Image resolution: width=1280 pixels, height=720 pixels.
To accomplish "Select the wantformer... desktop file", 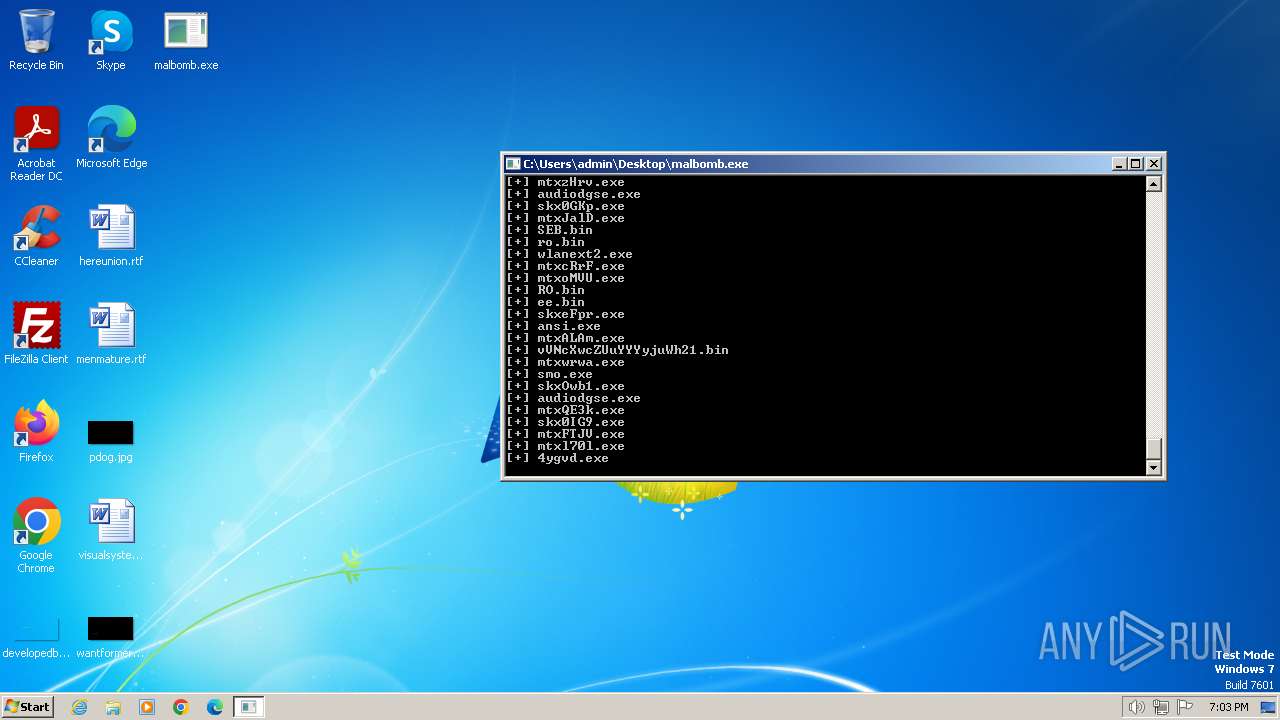I will pyautogui.click(x=111, y=638).
